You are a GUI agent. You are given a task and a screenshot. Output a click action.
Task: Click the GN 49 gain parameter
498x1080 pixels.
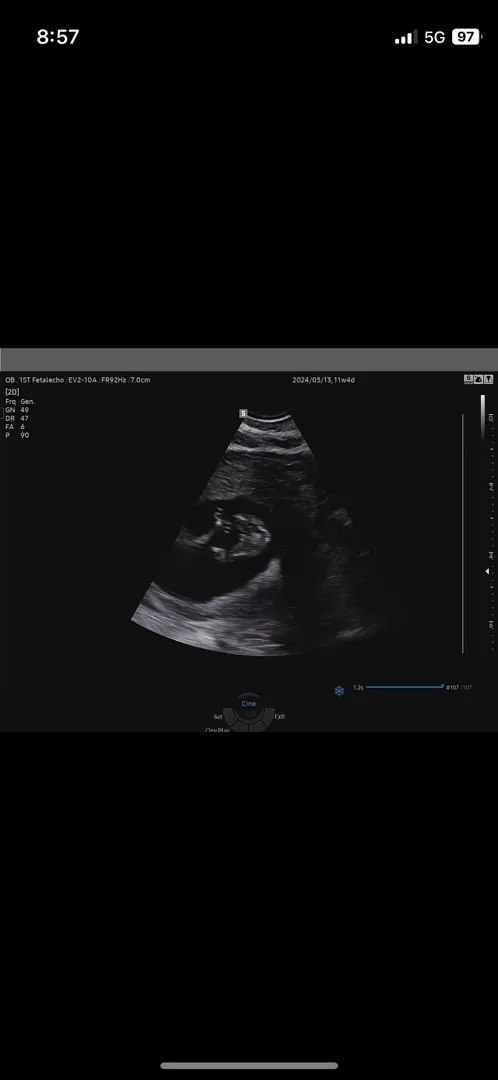pos(17,409)
